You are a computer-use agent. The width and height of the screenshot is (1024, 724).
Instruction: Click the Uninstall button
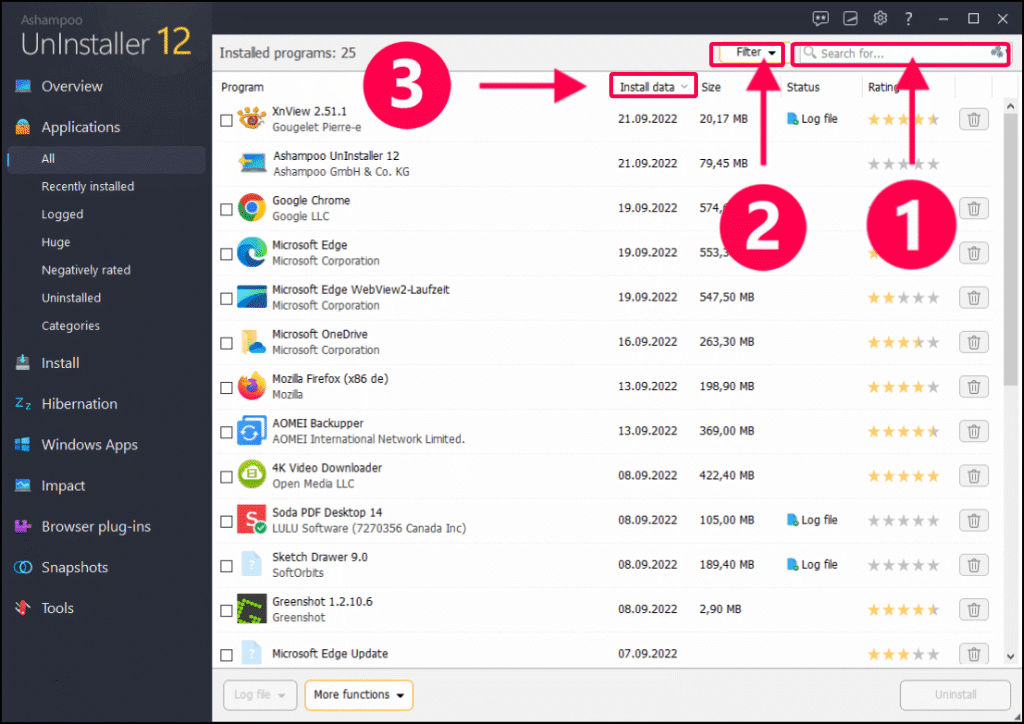(955, 695)
